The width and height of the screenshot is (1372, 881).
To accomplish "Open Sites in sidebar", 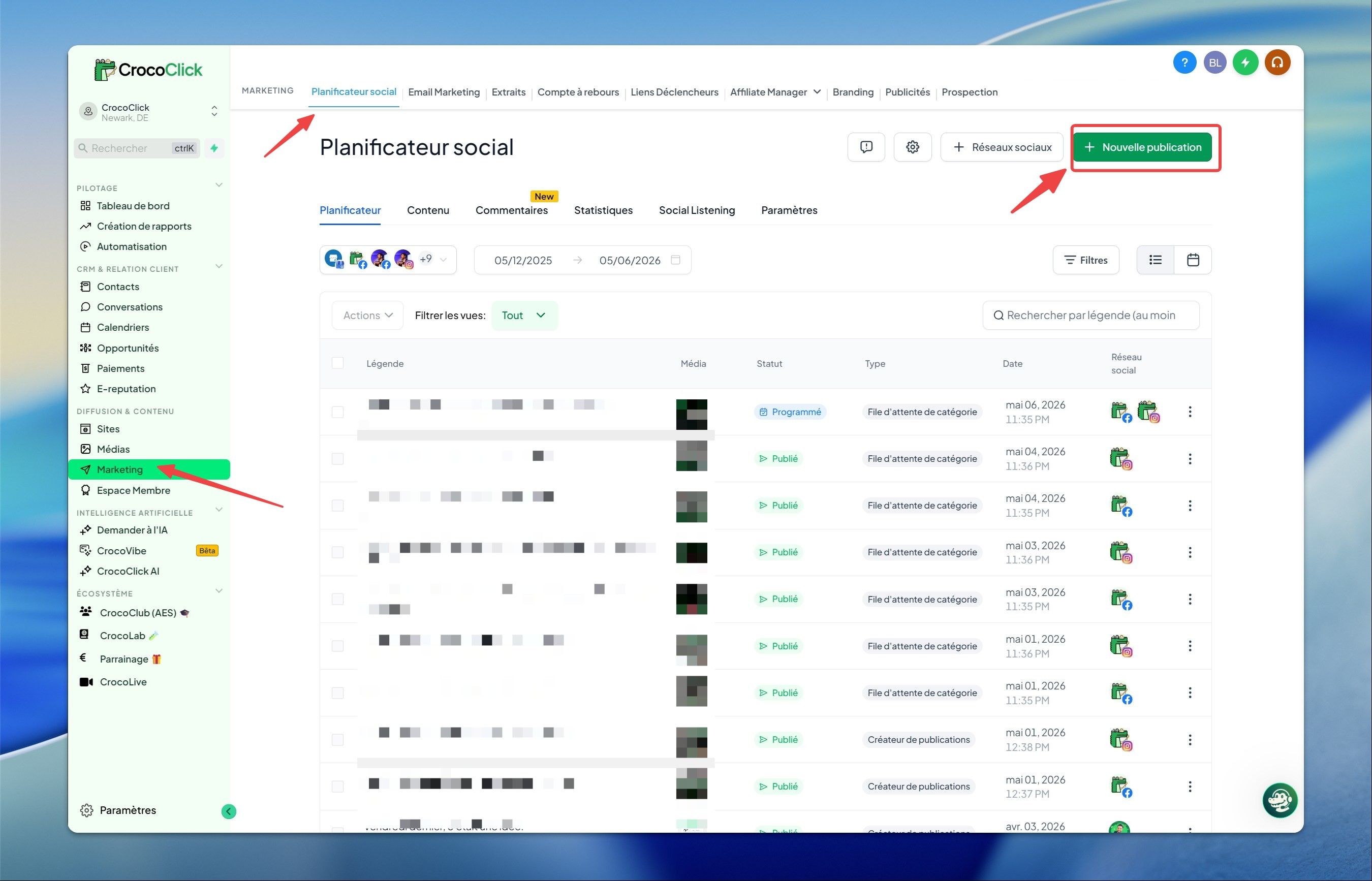I will click(108, 429).
